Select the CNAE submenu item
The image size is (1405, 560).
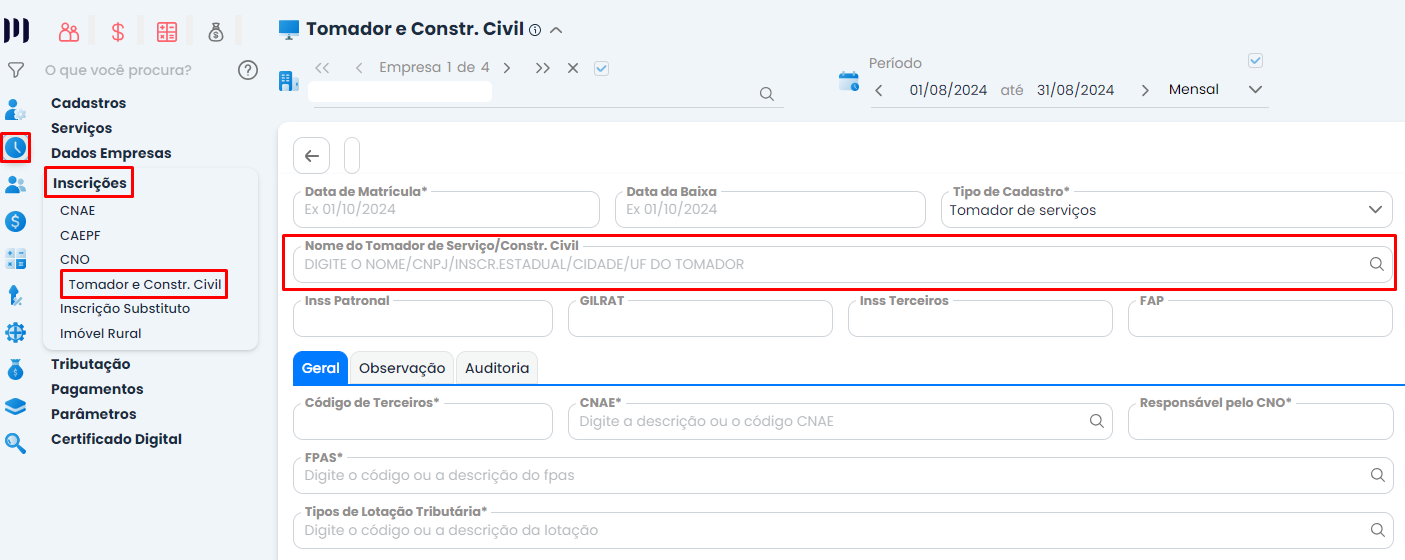78,211
